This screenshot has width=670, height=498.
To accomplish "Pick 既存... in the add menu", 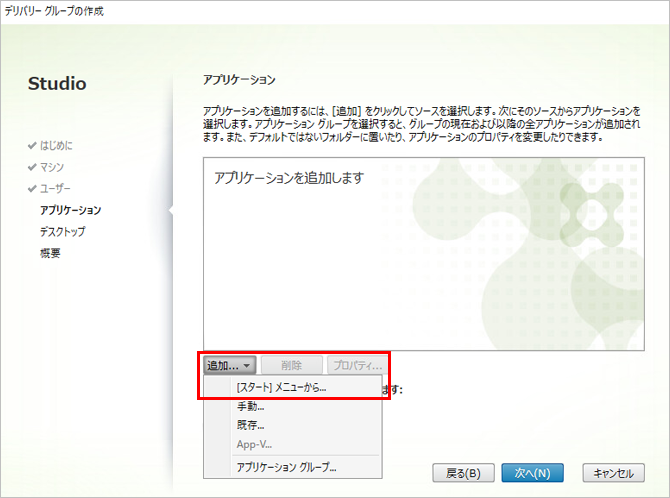I will click(x=250, y=425).
